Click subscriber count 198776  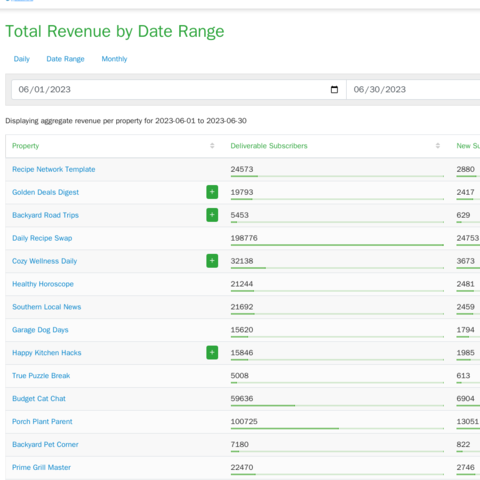point(244,238)
